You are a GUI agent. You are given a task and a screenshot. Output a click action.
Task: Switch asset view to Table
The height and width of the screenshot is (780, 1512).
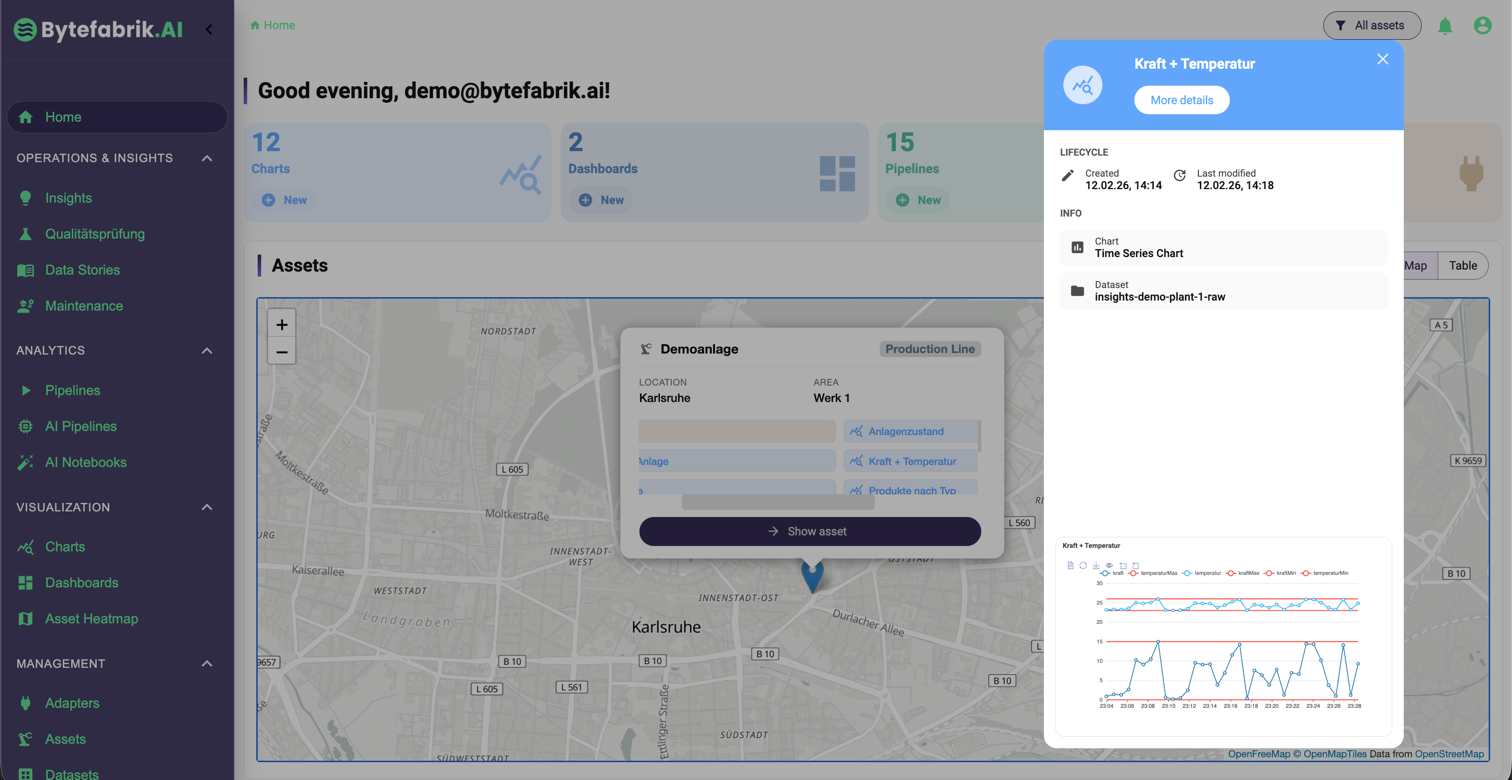point(1462,265)
